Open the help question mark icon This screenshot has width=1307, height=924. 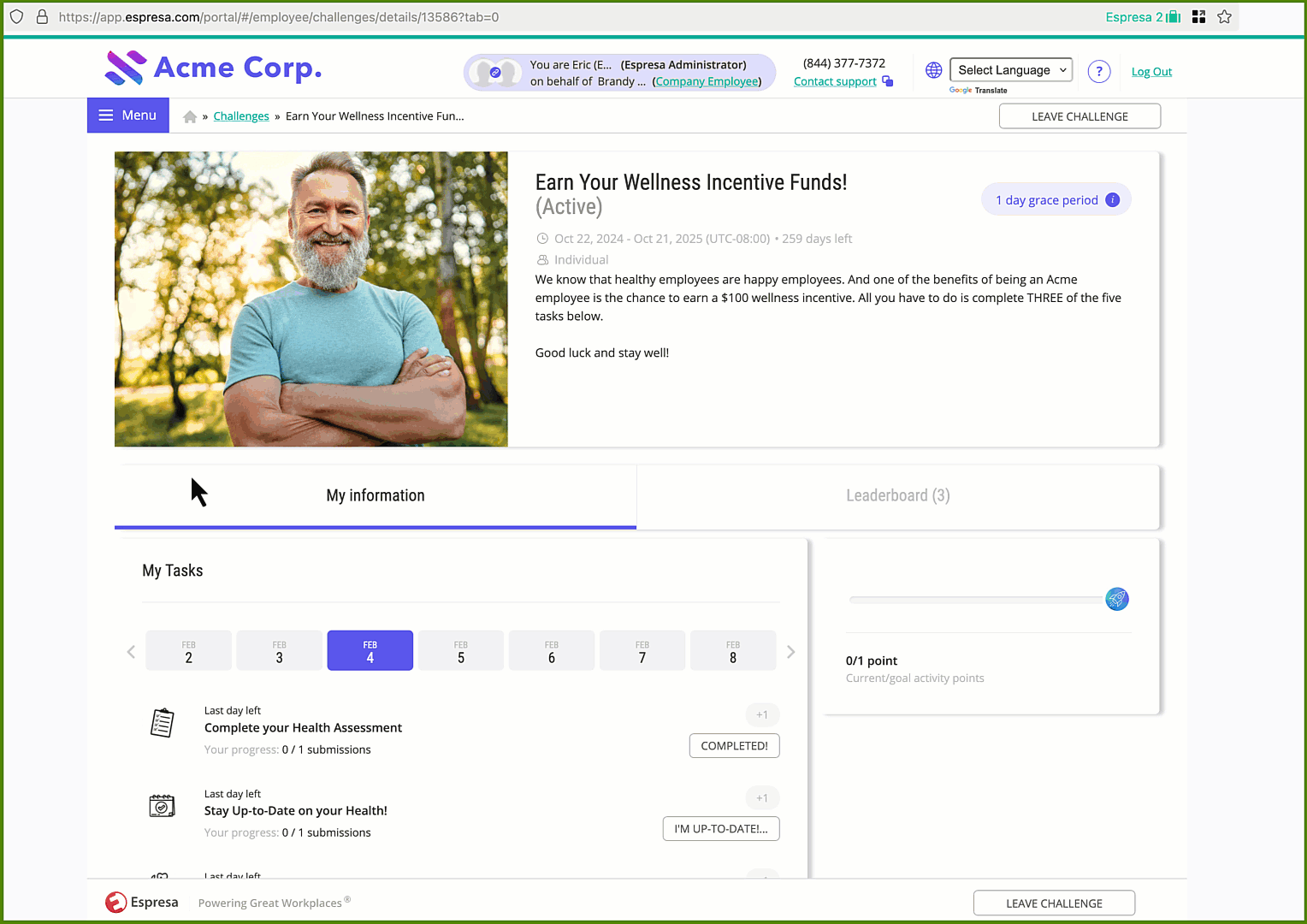click(1099, 72)
